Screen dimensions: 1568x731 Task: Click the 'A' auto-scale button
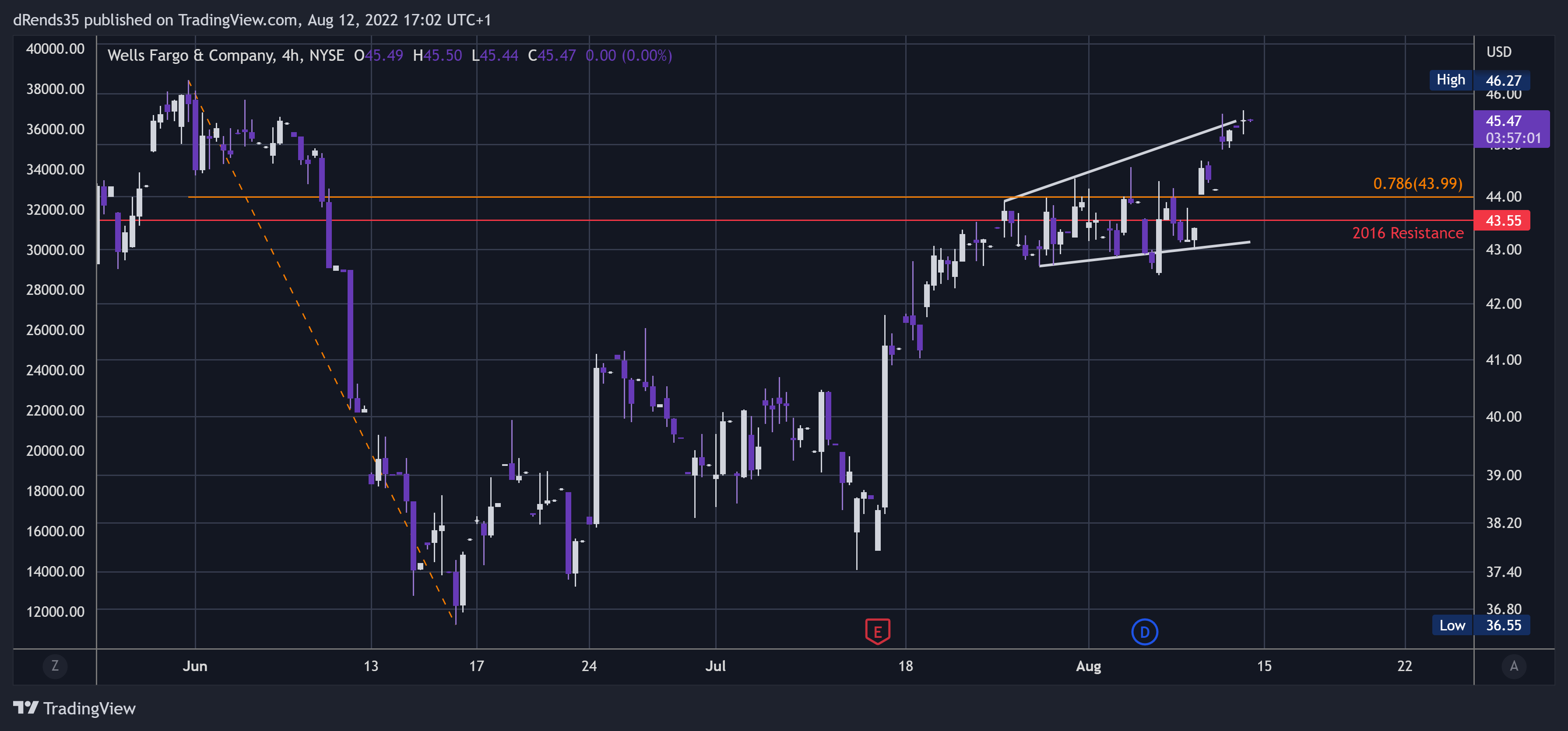[x=1514, y=666]
